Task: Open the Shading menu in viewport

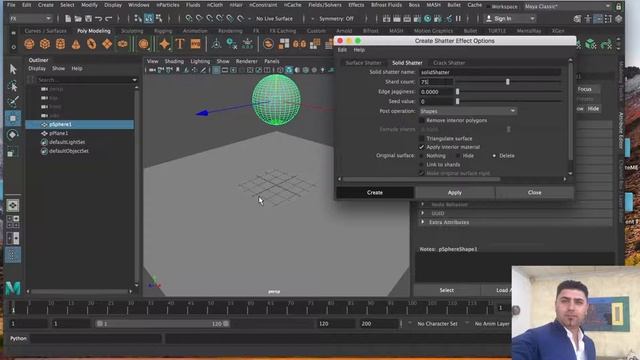Action: [174, 61]
